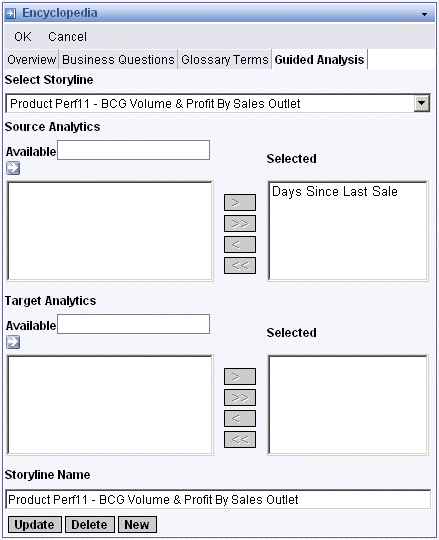Screen dimensions: 439x540
Task: Add selected target analytic with > button
Action: pyautogui.click(x=240, y=376)
